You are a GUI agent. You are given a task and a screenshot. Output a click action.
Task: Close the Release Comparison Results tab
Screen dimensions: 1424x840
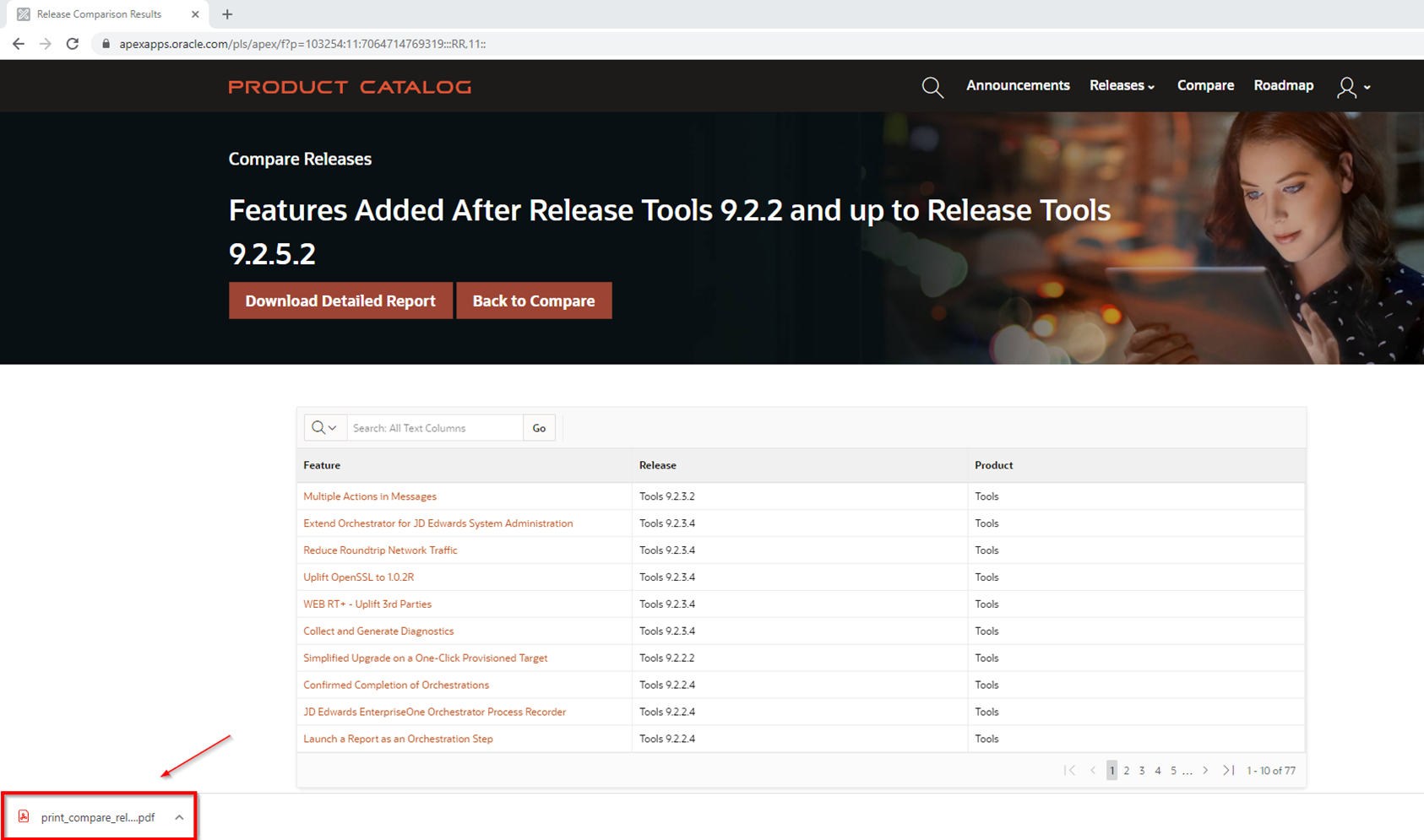point(195,14)
